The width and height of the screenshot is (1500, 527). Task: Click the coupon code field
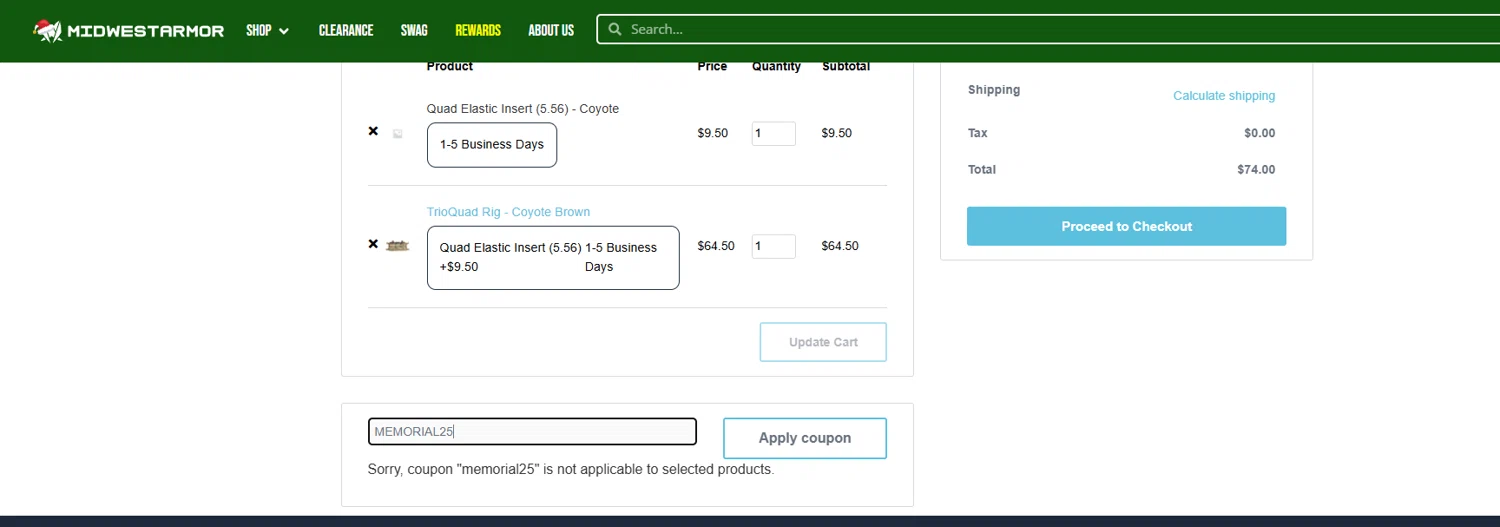click(532, 432)
